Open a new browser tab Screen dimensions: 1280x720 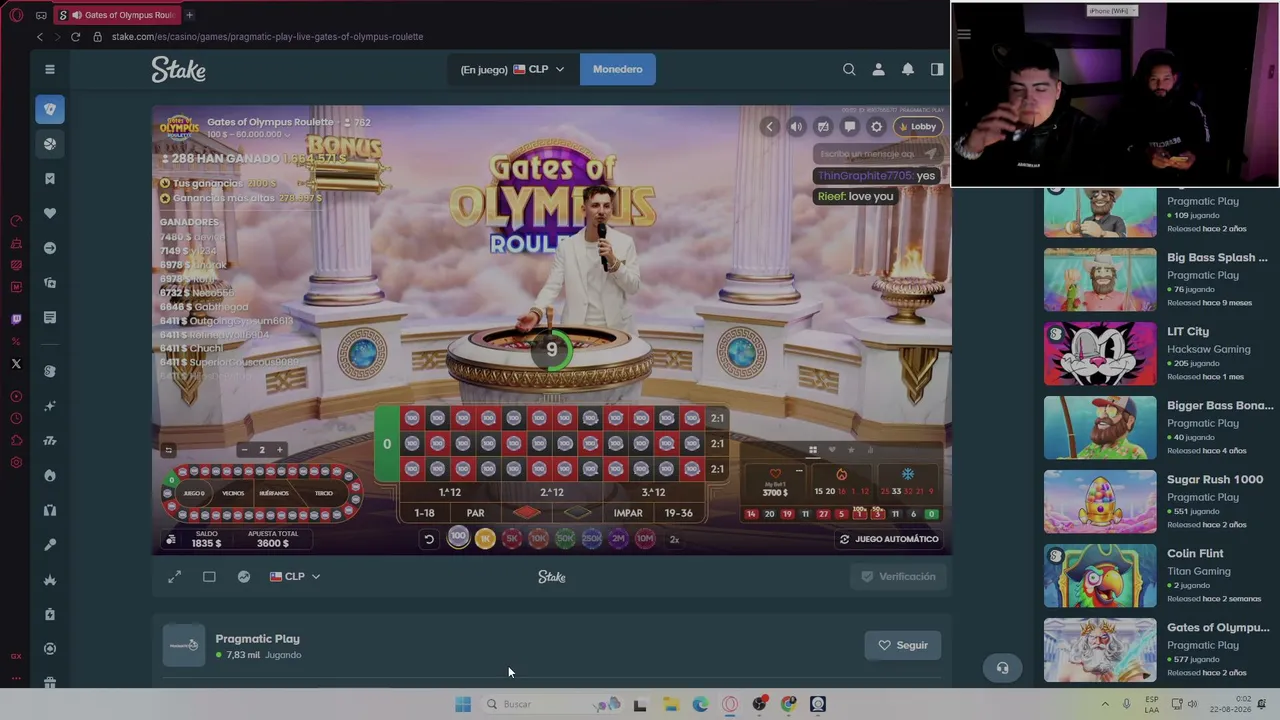click(189, 15)
